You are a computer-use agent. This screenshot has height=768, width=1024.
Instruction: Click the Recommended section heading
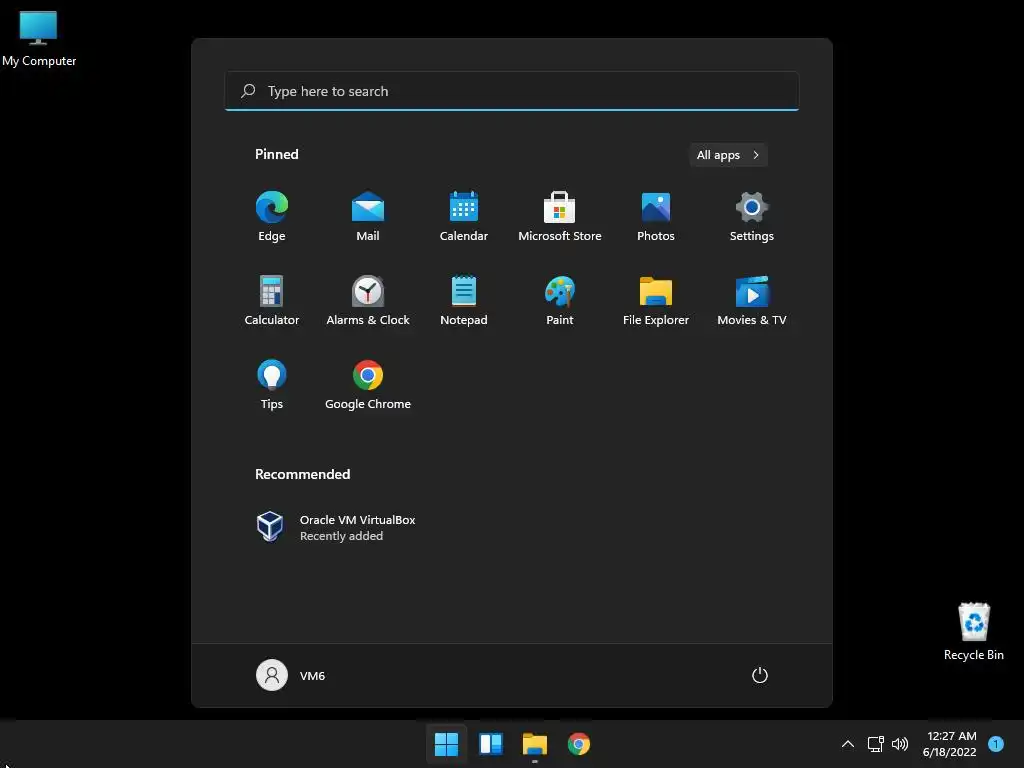click(302, 474)
